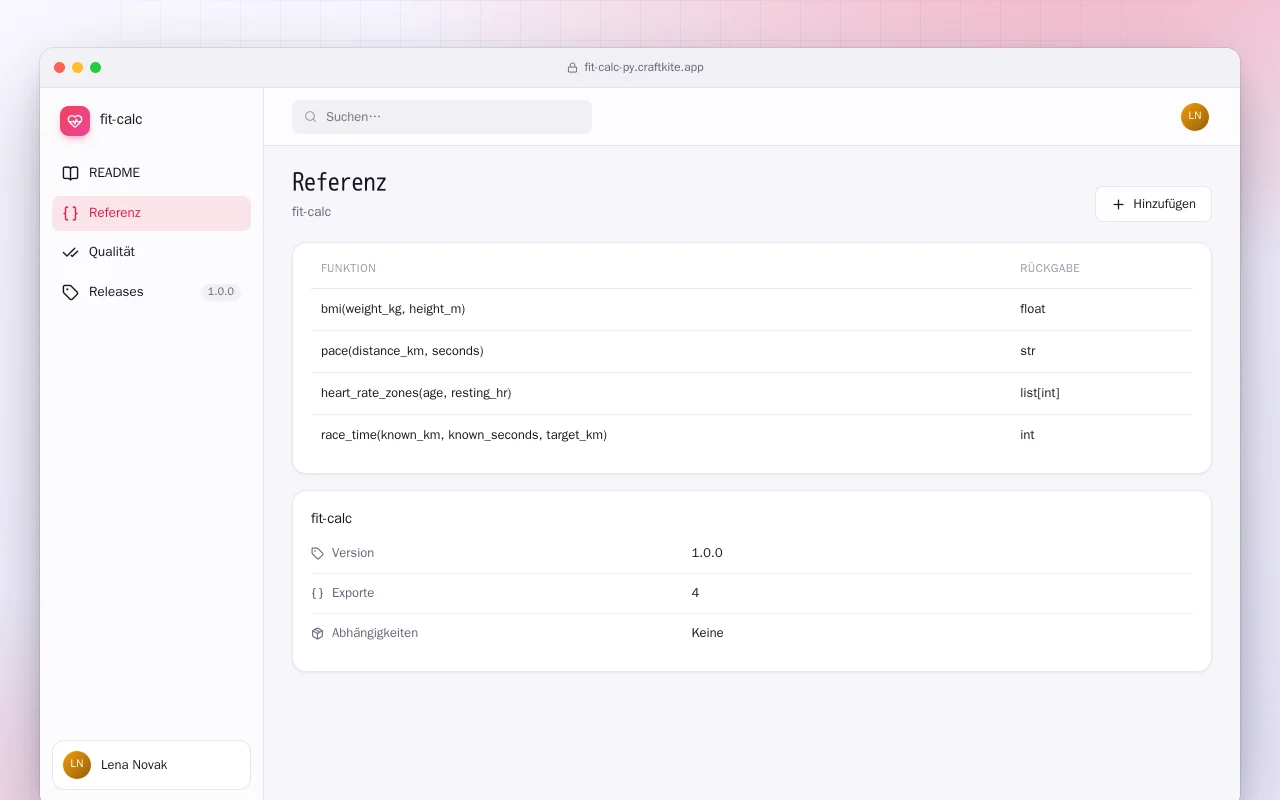Viewport: 1280px width, 800px height.
Task: Select the race_time function row
Action: click(x=751, y=436)
